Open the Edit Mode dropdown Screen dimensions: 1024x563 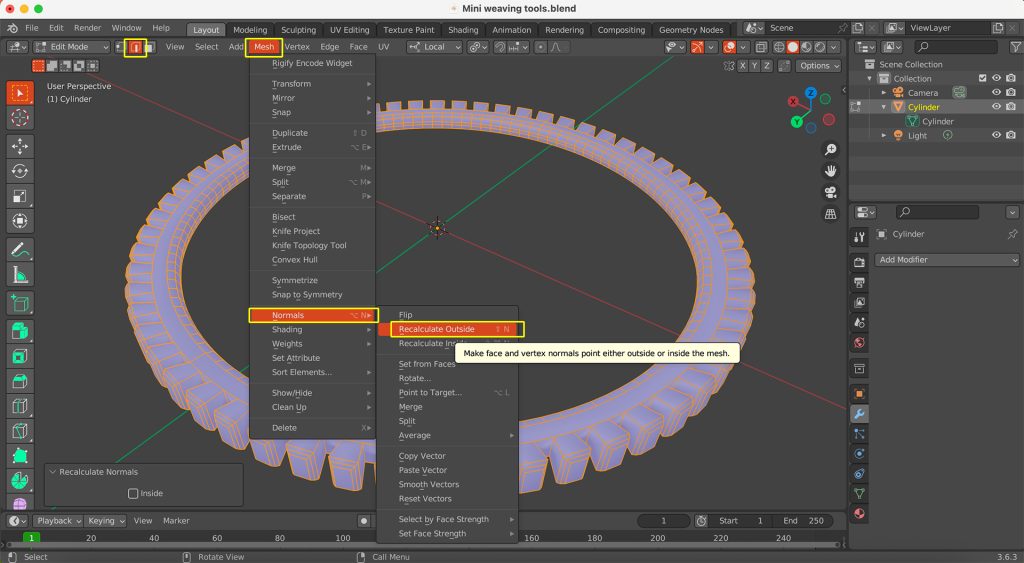72,47
